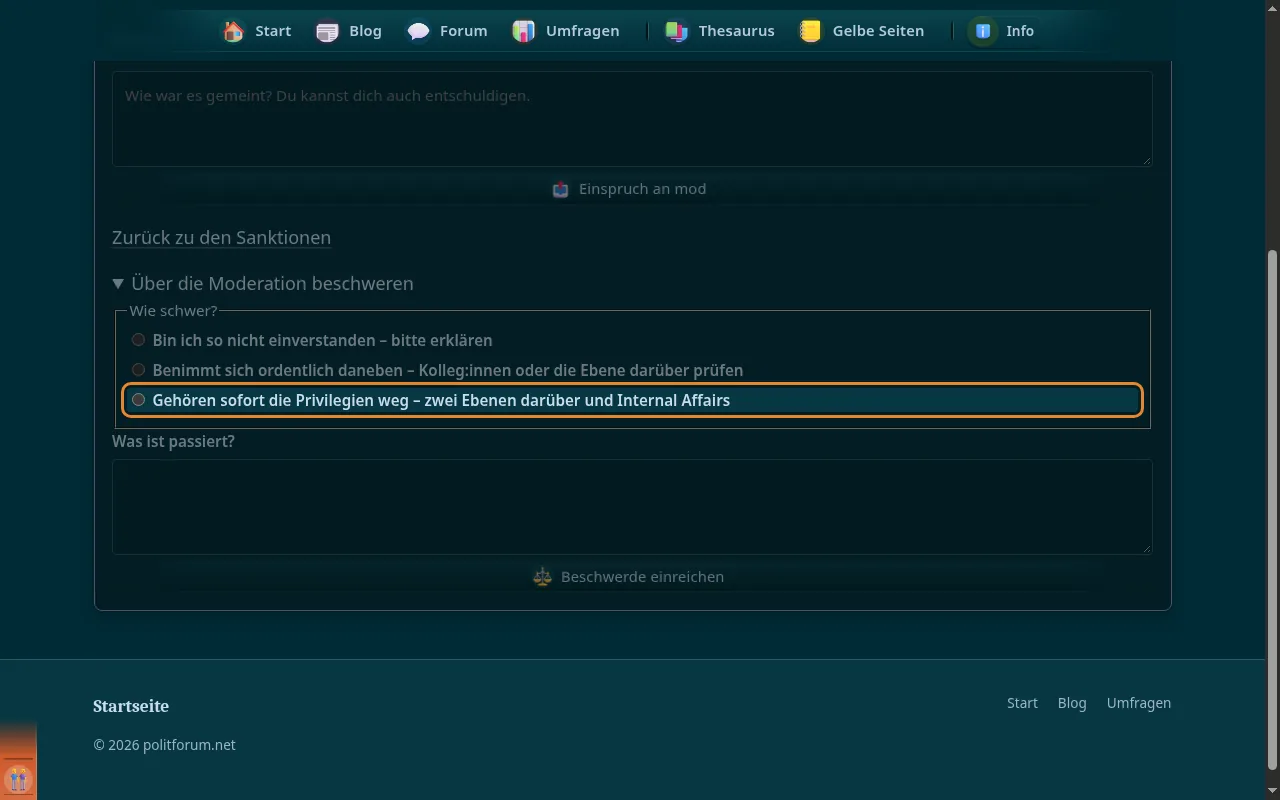
Task: Click the vertical page scrollbar thumb
Action: point(1272,510)
